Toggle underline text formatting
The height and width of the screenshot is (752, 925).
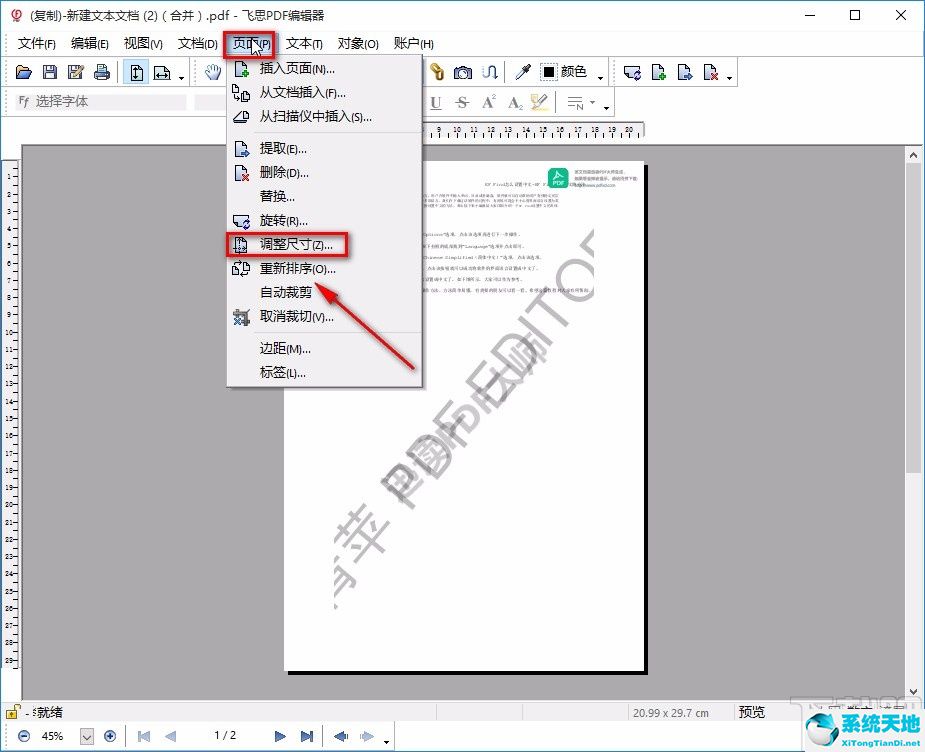click(436, 102)
